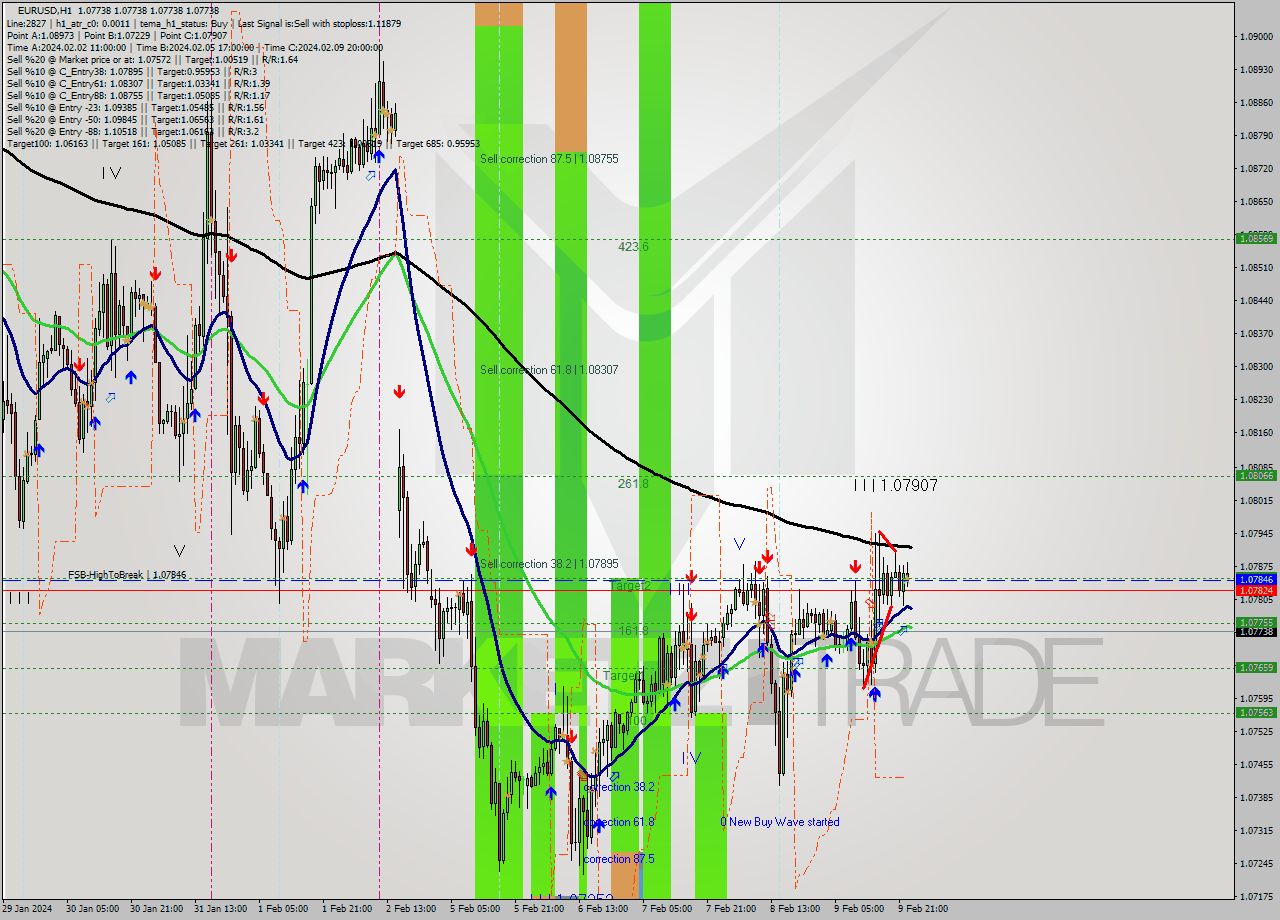Click the 'Sell %10 @ C_Entry38: 1.07895' line

(131, 71)
